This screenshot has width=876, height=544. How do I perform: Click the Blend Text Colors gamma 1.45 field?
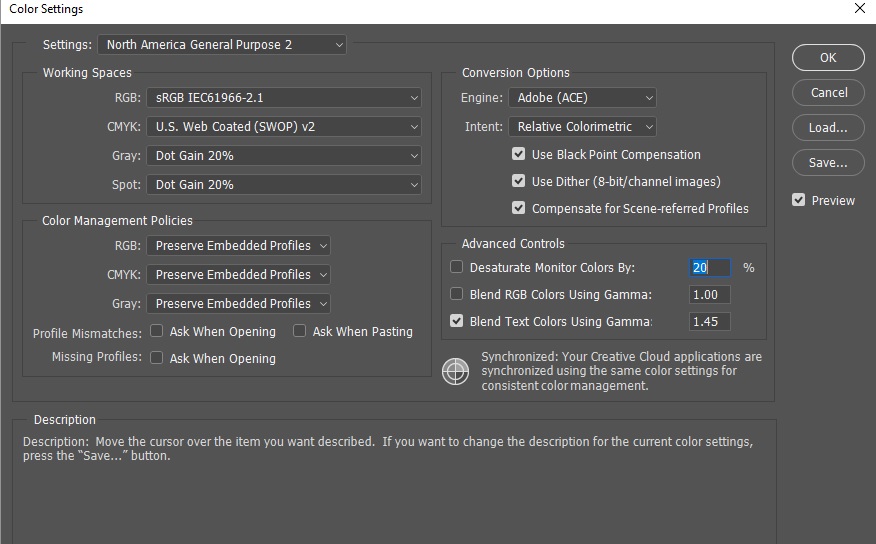click(x=710, y=321)
